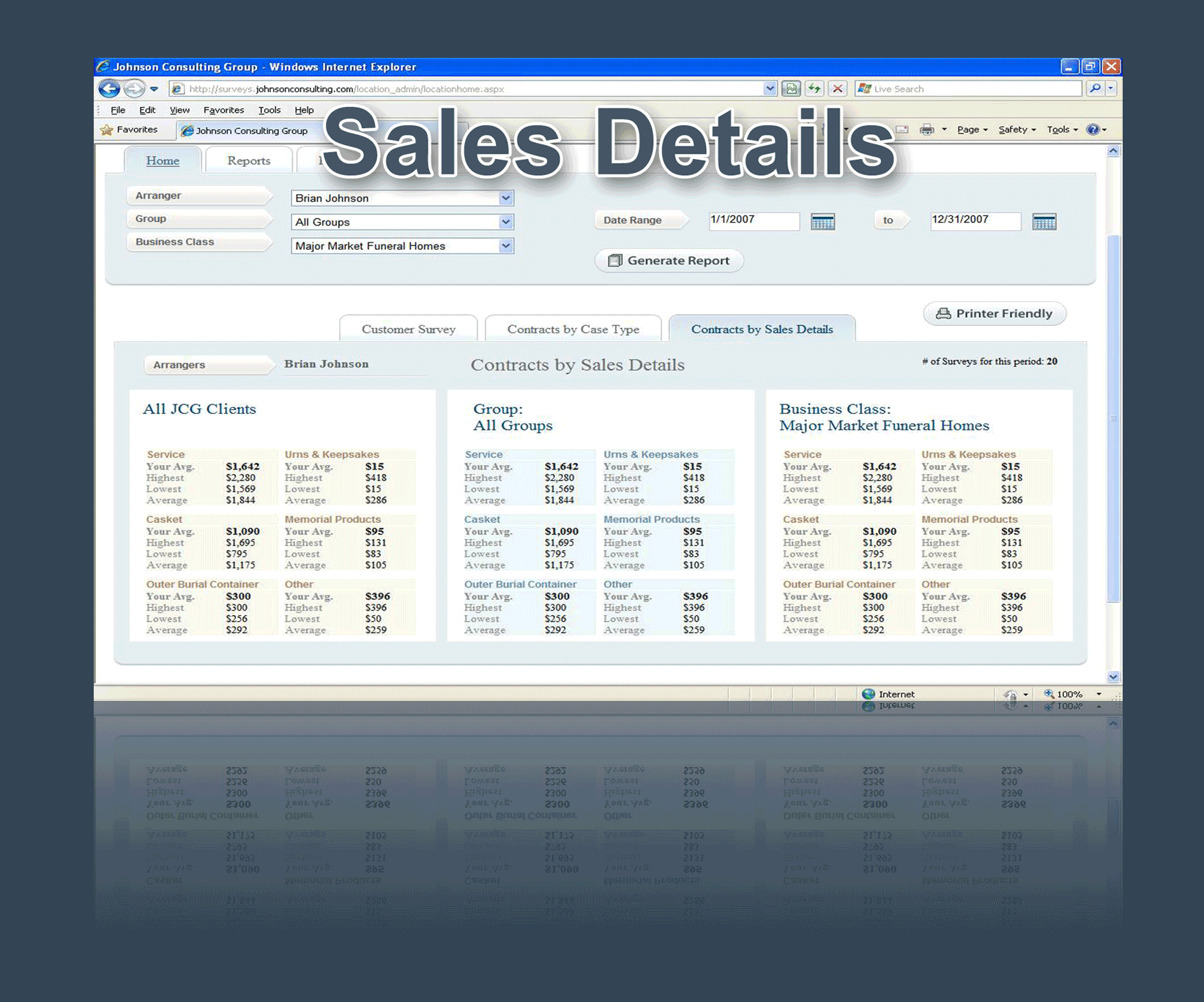Open the security dropdown arrow in status bar
This screenshot has height=1002, width=1204.
click(x=1025, y=694)
